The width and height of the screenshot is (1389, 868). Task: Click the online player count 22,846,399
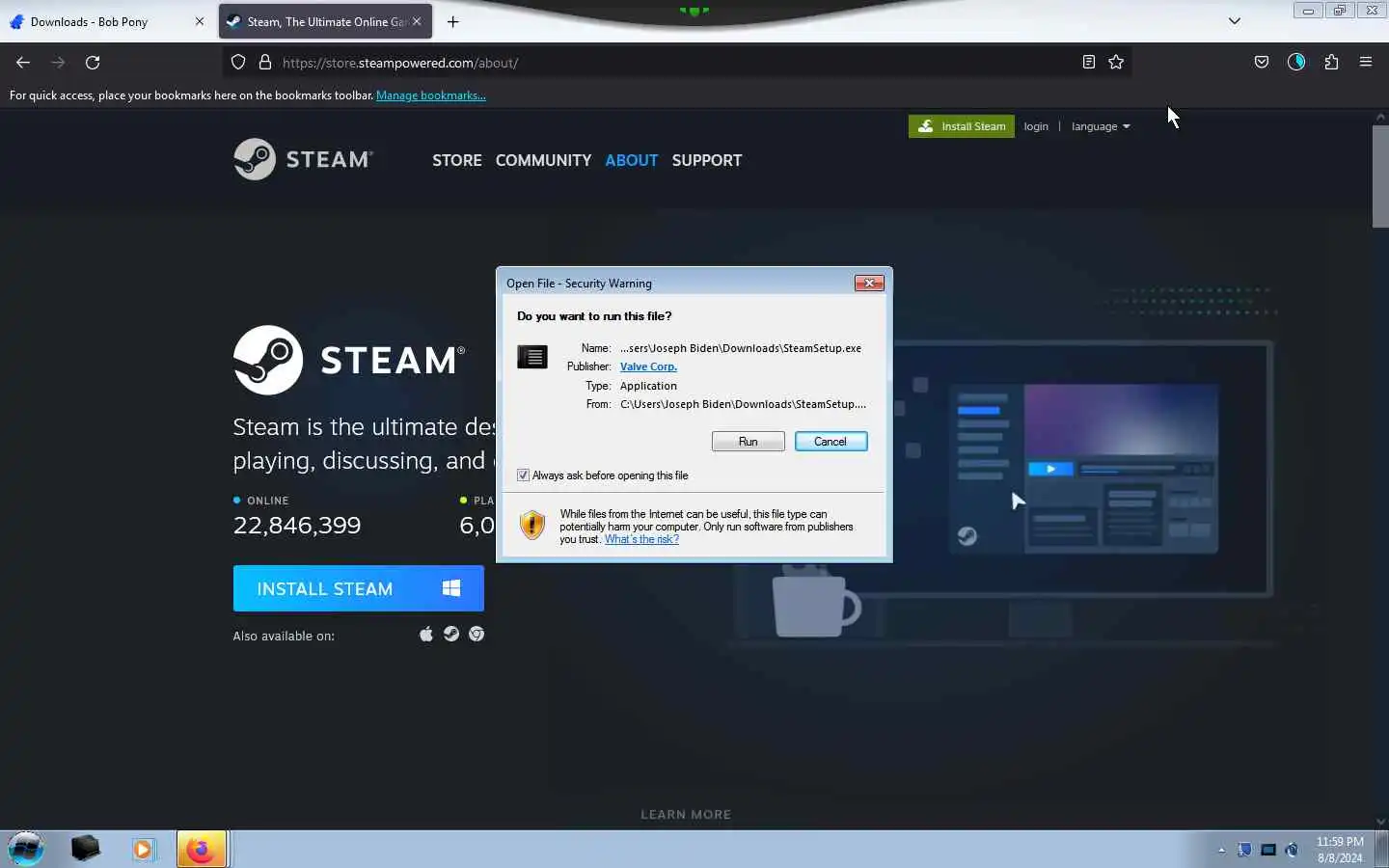coord(297,526)
